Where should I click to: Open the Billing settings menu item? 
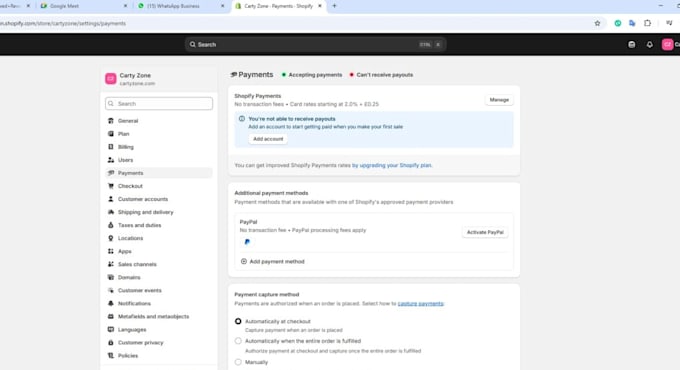(x=159, y=147)
